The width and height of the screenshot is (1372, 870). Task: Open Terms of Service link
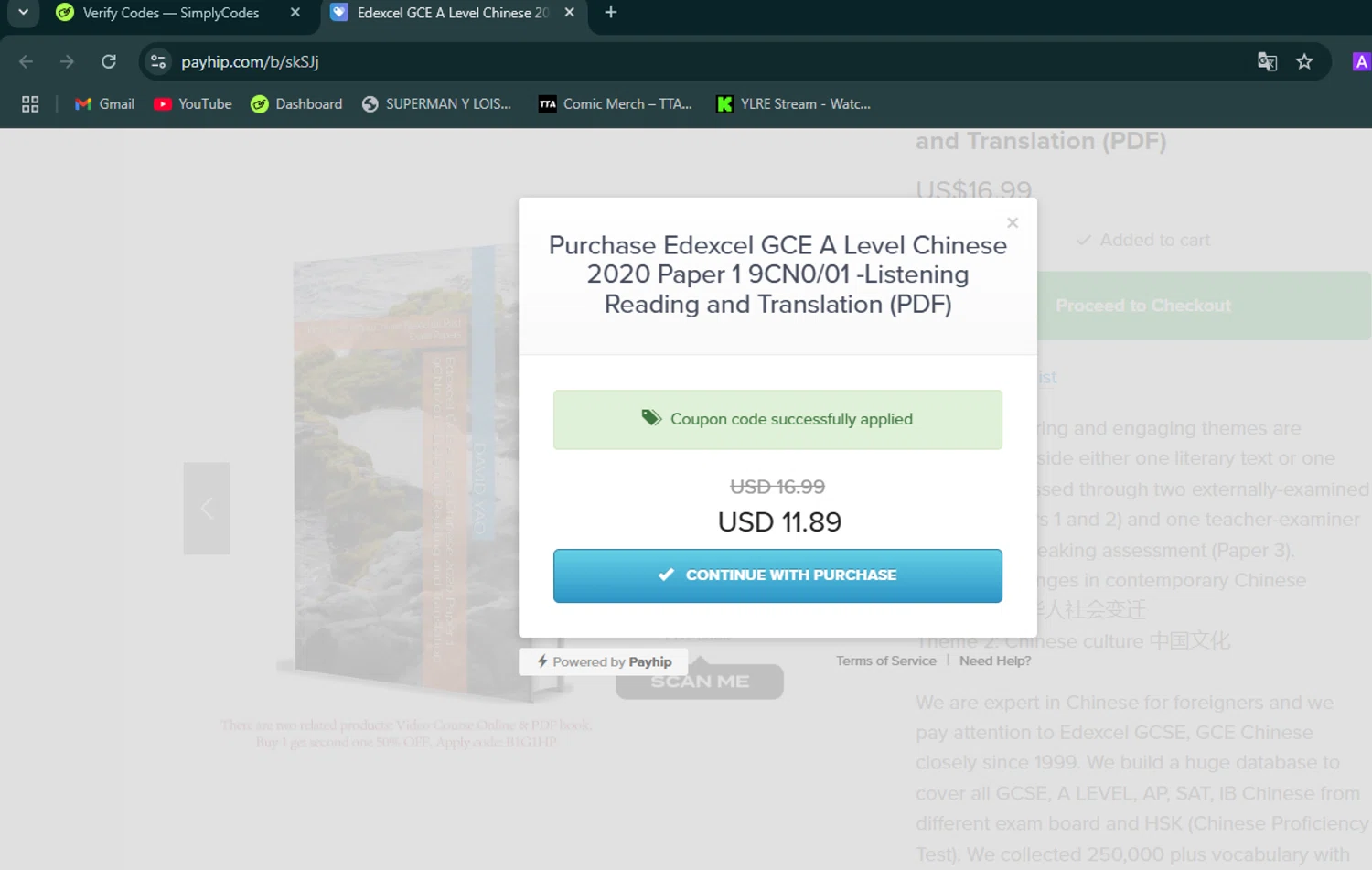(885, 661)
